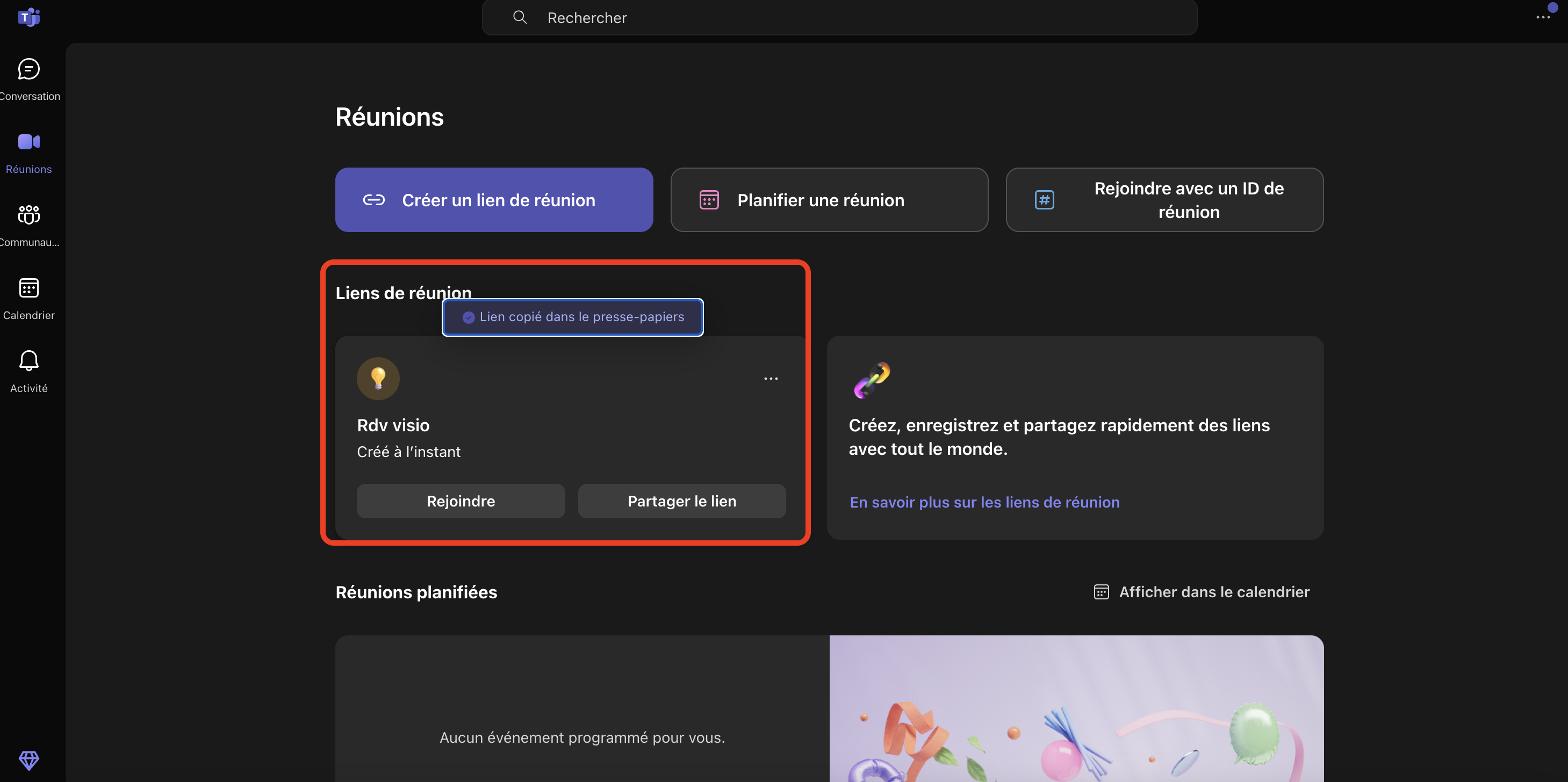Click the search magnifier icon
This screenshot has width=1568, height=782.
click(519, 17)
